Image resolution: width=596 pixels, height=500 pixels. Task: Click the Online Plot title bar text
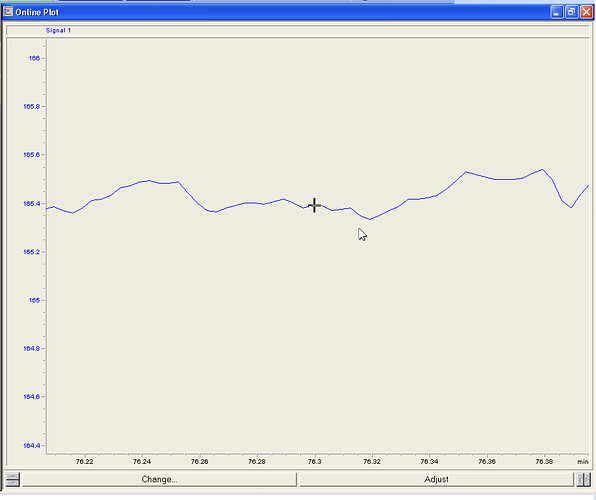pyautogui.click(x=37, y=12)
